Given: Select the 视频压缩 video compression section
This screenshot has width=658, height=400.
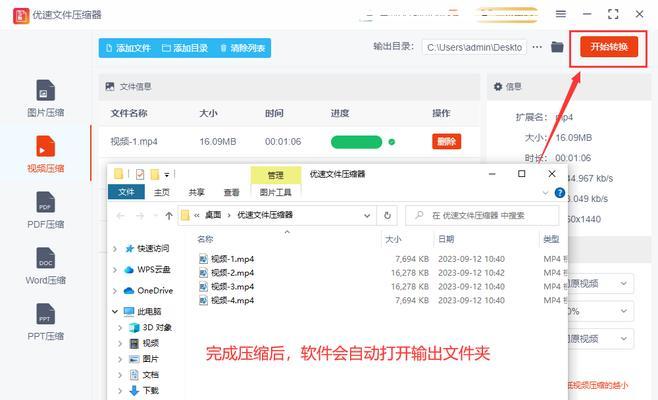Looking at the screenshot, I should [45, 154].
